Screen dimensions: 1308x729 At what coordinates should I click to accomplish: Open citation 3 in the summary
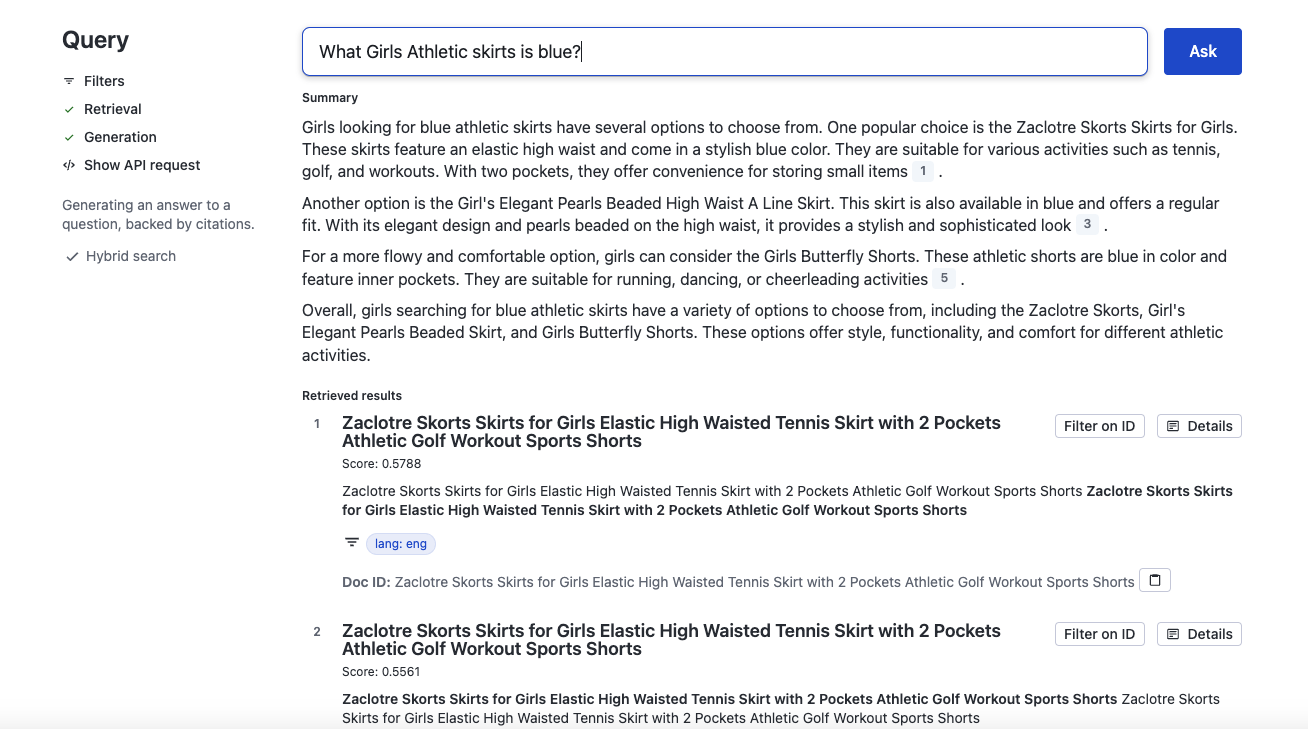coord(1087,225)
